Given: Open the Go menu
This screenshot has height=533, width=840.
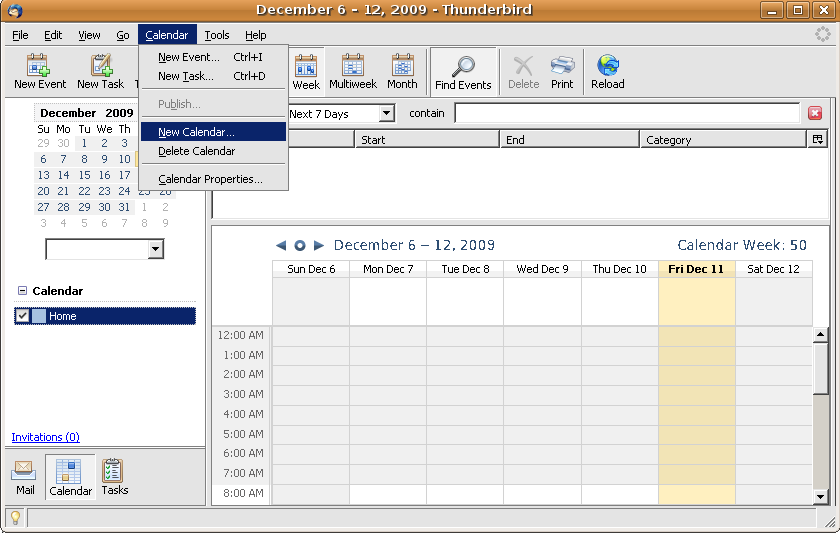Looking at the screenshot, I should (x=123, y=35).
